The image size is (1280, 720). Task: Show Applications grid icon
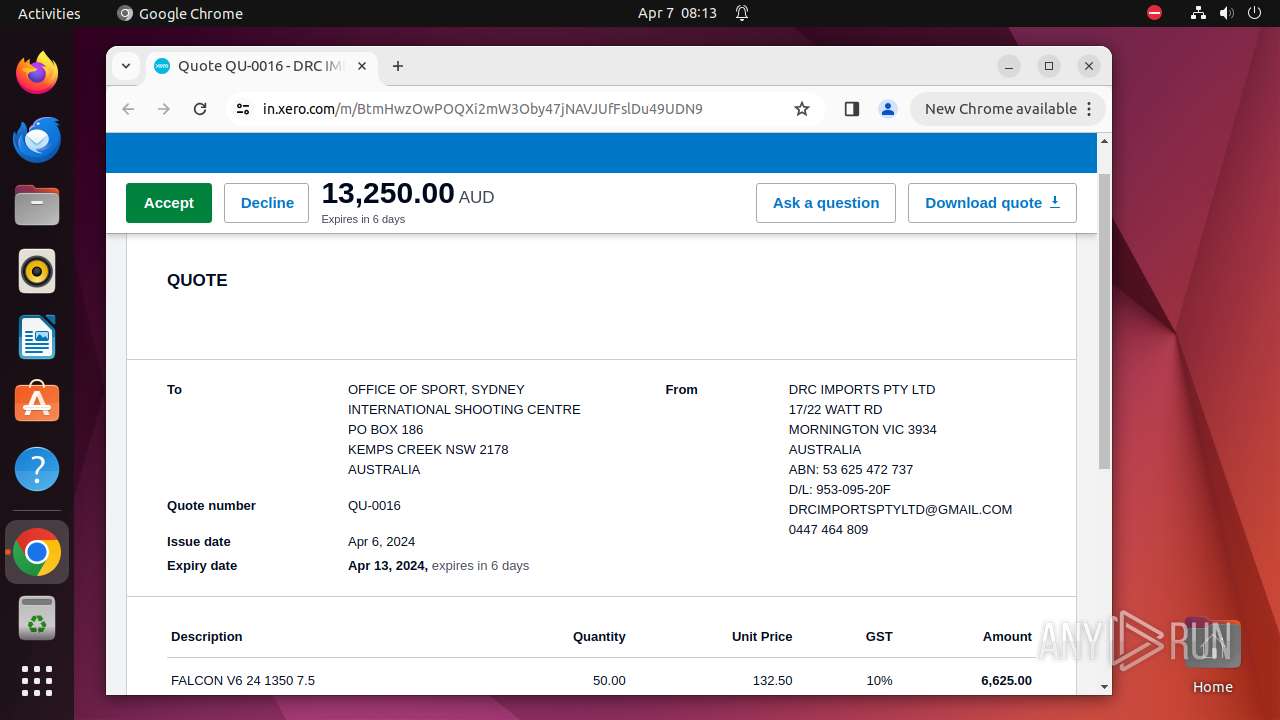37,681
